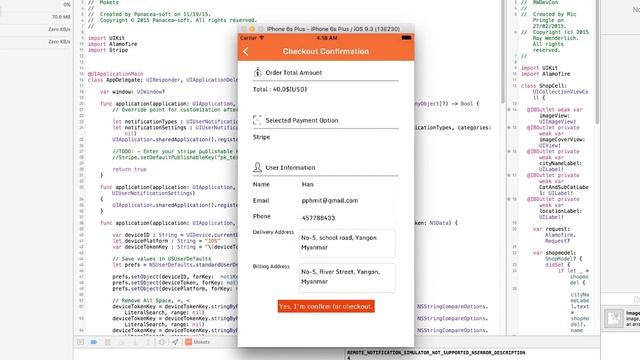Click the Email field with pphmit@gmail.com

[x=347, y=200]
